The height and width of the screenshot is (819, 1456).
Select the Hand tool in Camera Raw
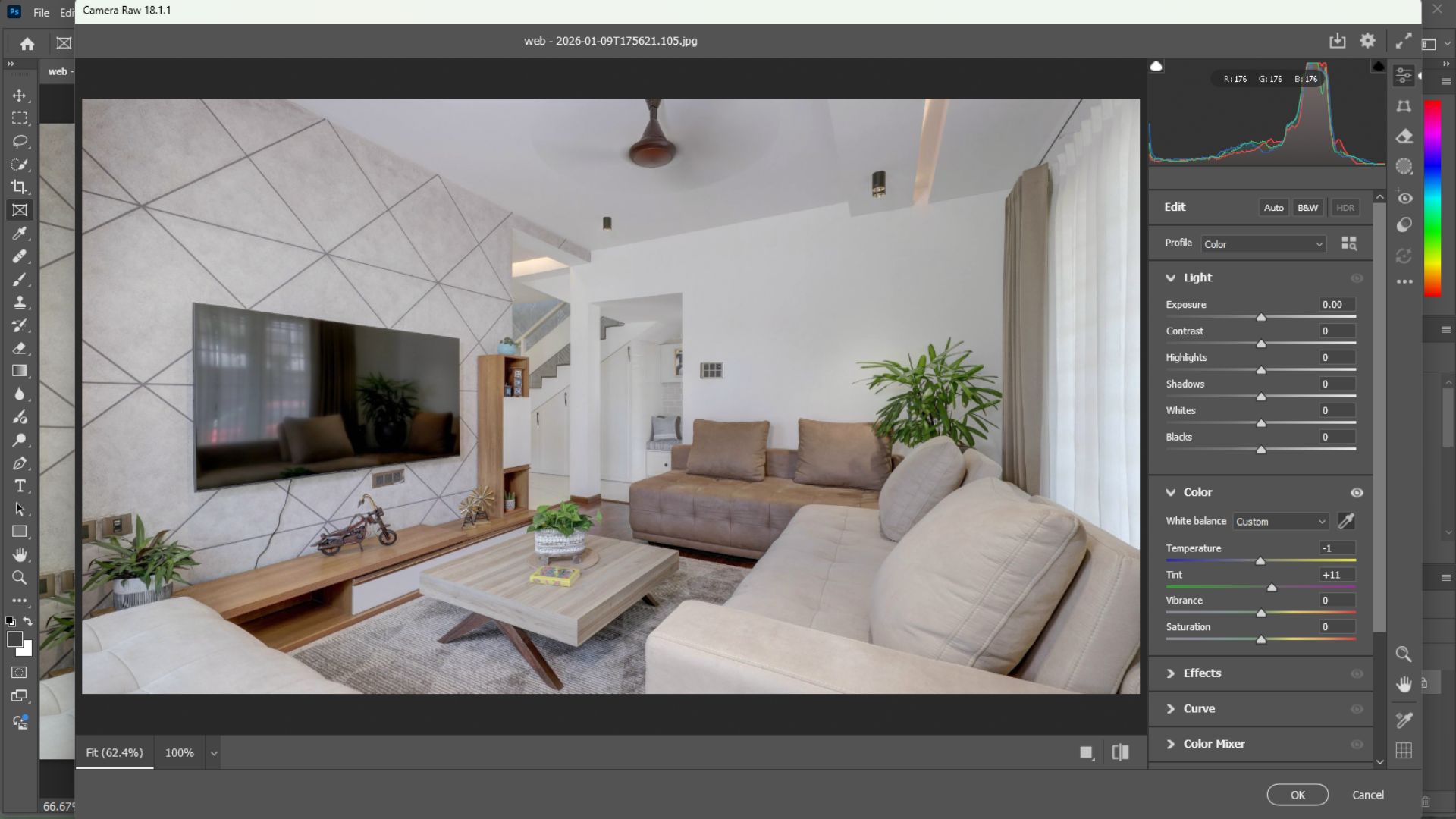coord(1404,685)
